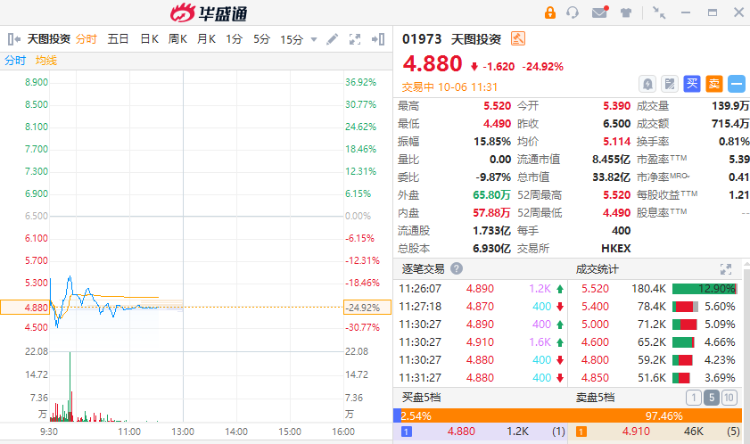Click the 成交统计 heading
This screenshot has height=444, width=750.
pyautogui.click(x=597, y=269)
